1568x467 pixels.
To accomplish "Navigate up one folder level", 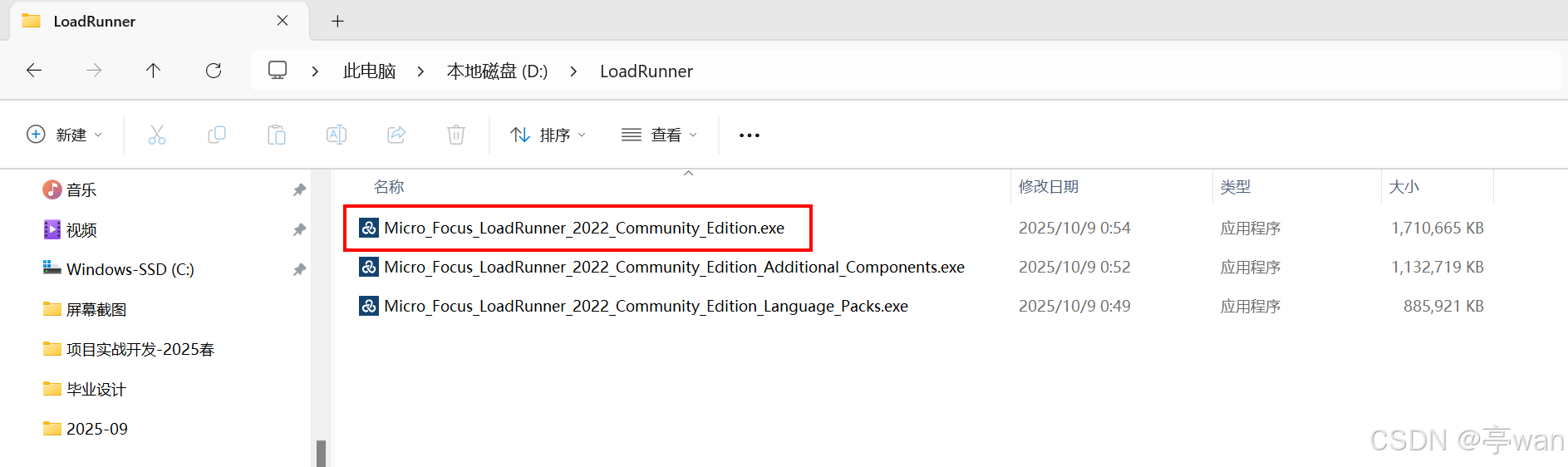I will pos(153,71).
